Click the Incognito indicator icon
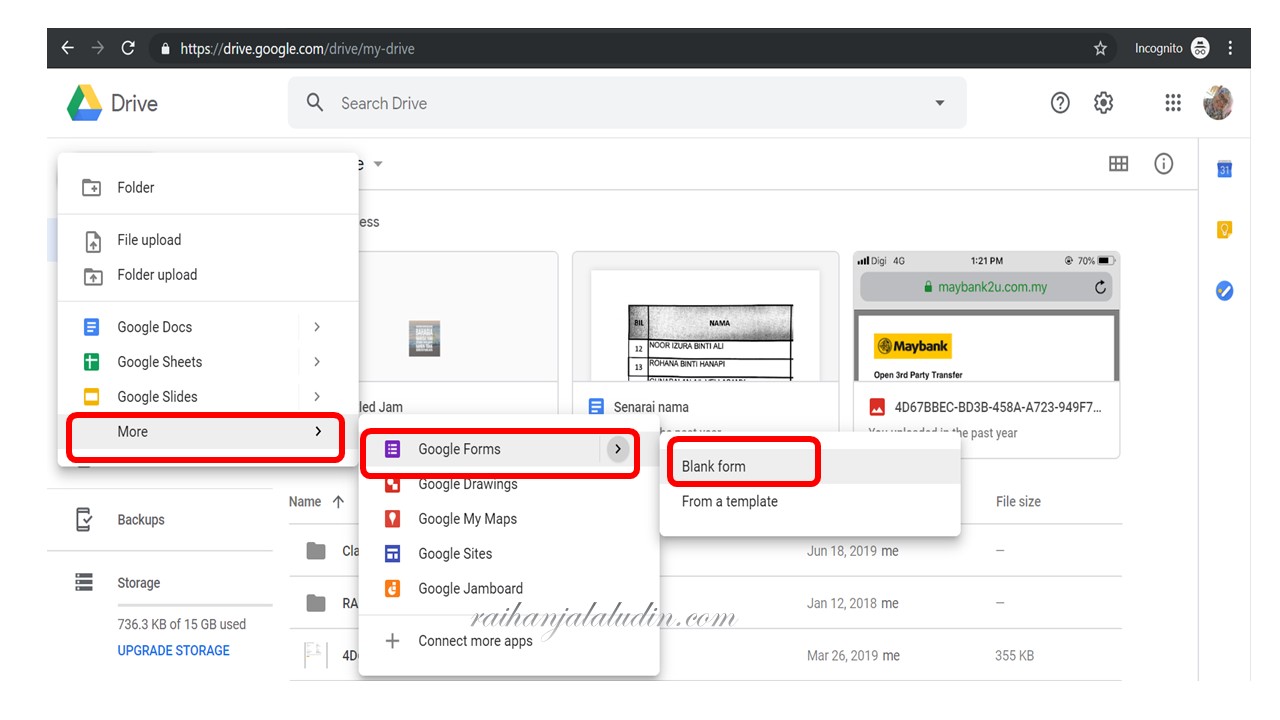 pos(1200,48)
